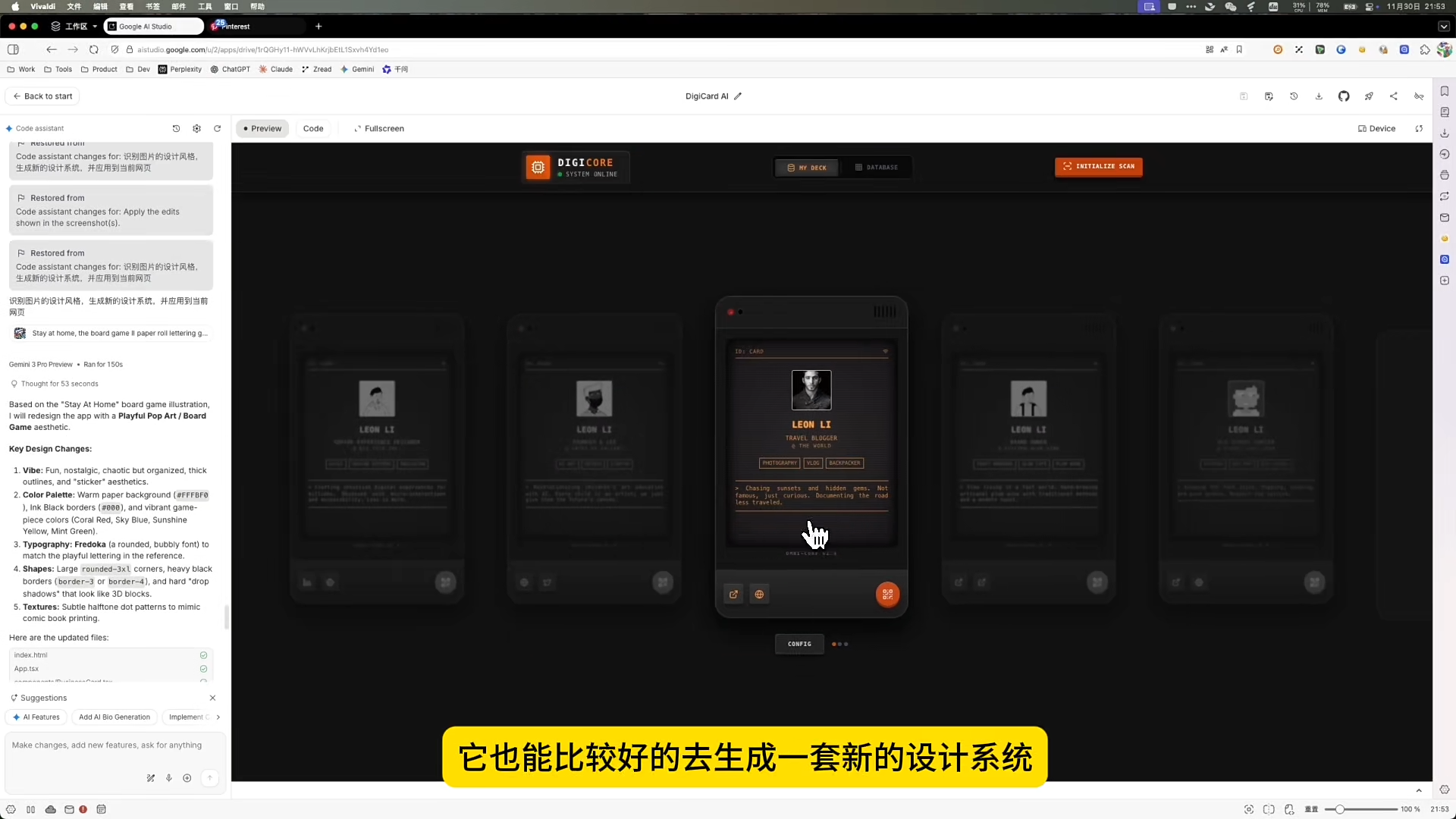Edit app name with pencil icon
This screenshot has width=1456, height=819.
pos(738,96)
